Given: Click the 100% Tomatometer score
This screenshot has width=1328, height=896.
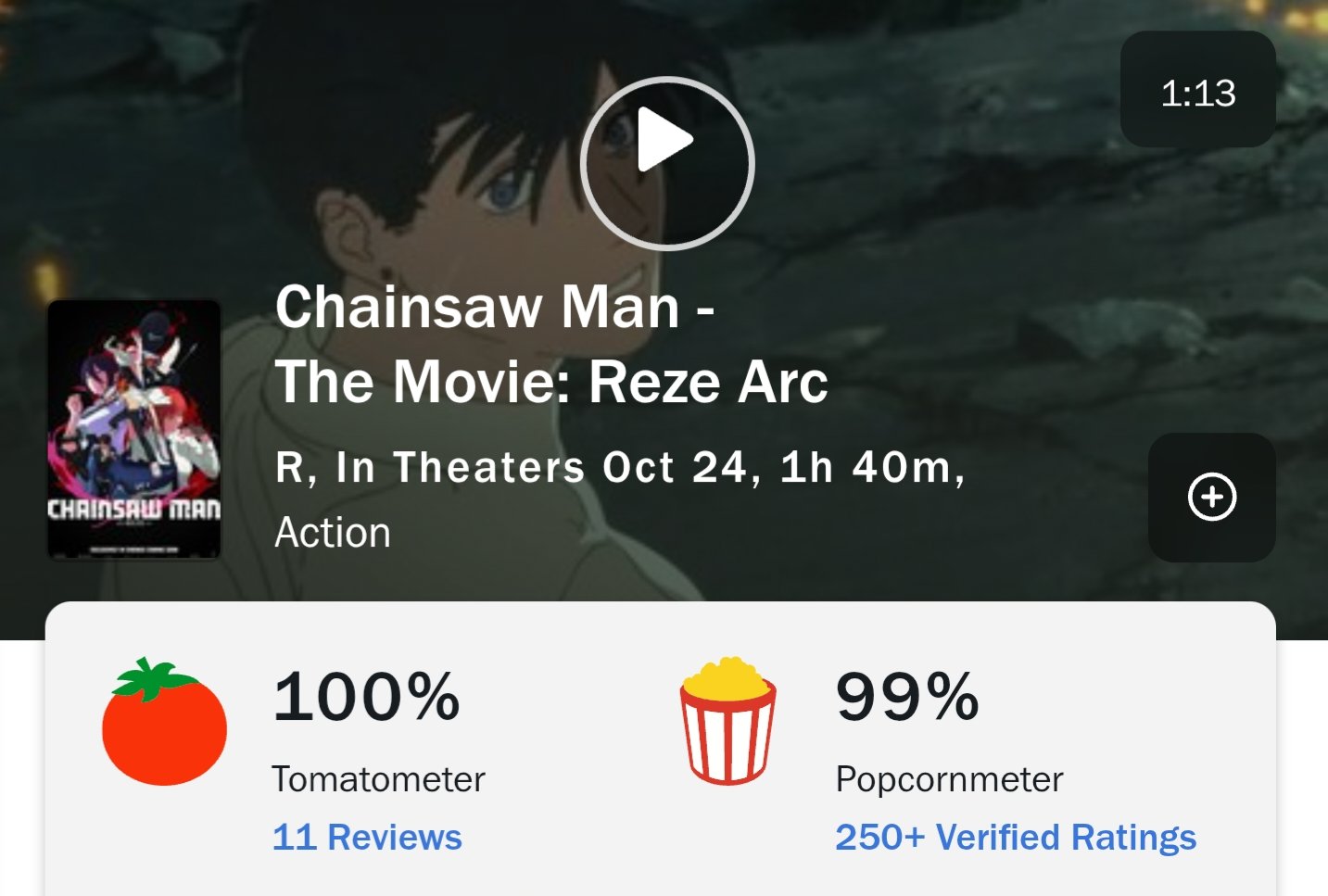Looking at the screenshot, I should pyautogui.click(x=367, y=697).
